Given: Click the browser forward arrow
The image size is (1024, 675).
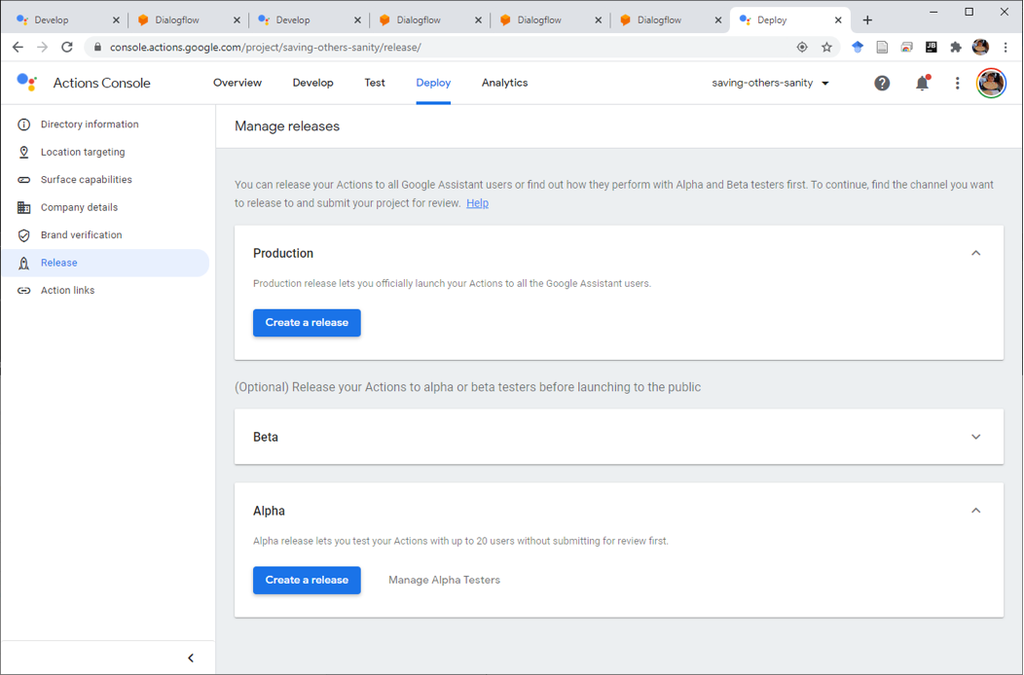Looking at the screenshot, I should [x=42, y=47].
